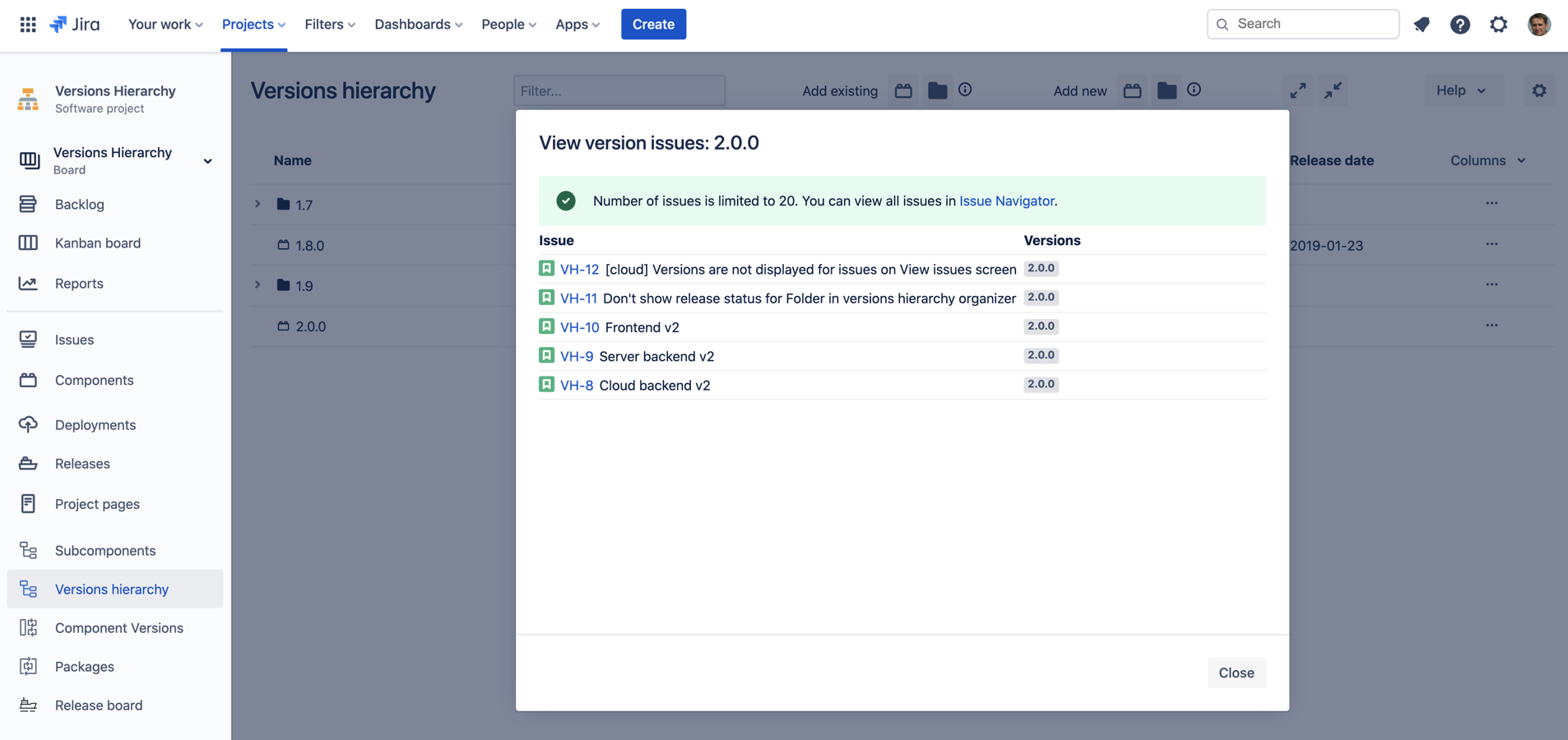The height and width of the screenshot is (740, 1568).
Task: Click the collapse all arrows icon
Action: [x=1333, y=90]
